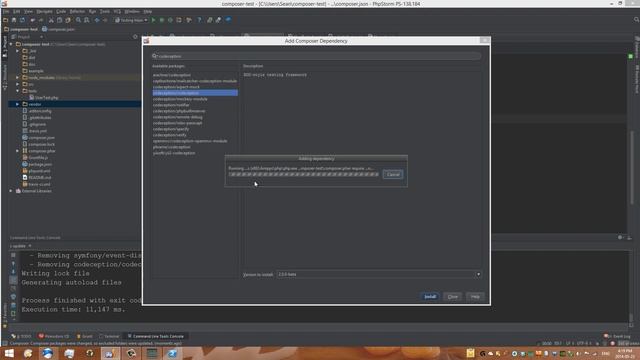This screenshot has height=360, width=640.
Task: Select yiisoft/yii2-codeception package
Action: (174, 153)
